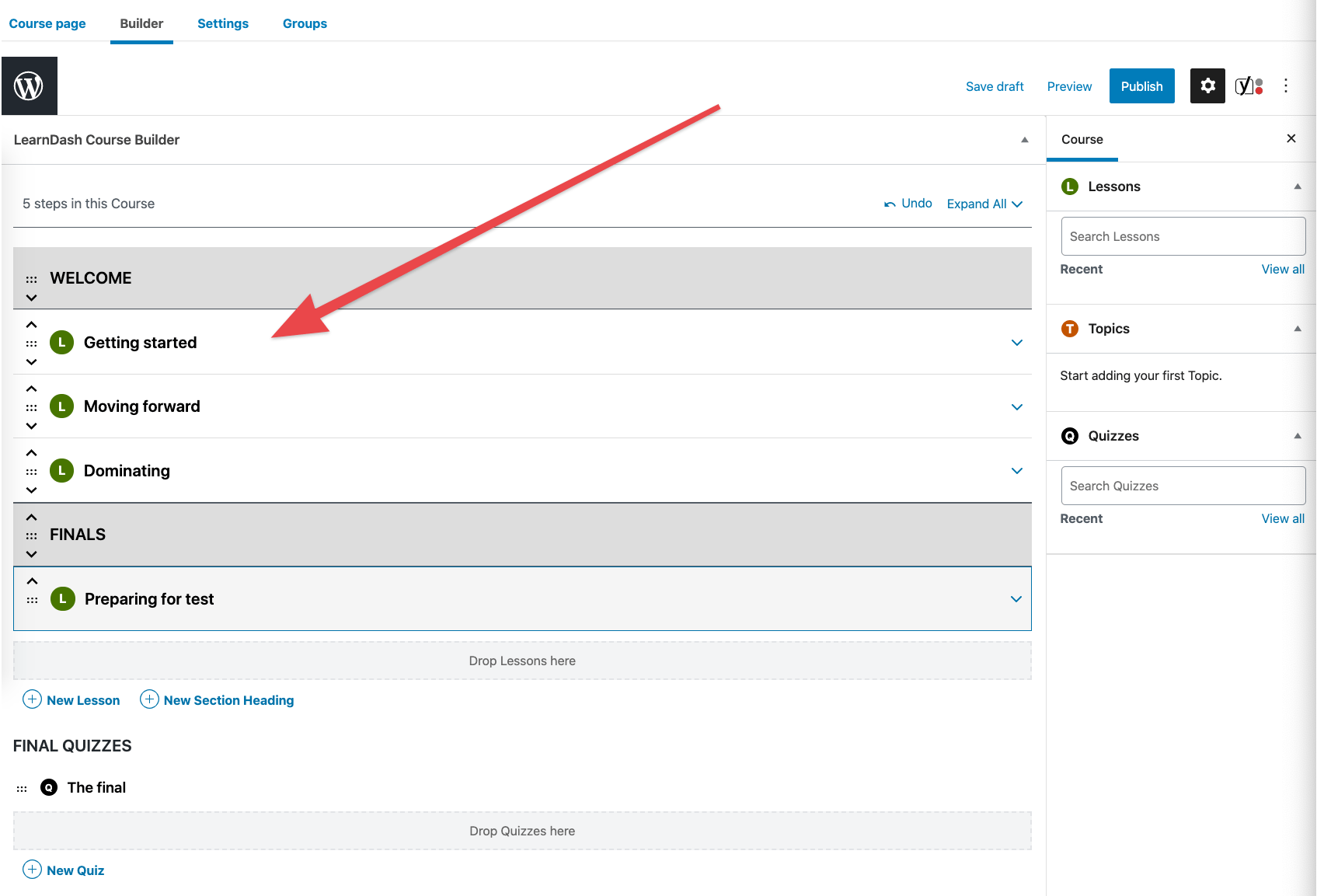The width and height of the screenshot is (1317, 896).
Task: Collapse the Topics sidebar section
Action: 1297,329
